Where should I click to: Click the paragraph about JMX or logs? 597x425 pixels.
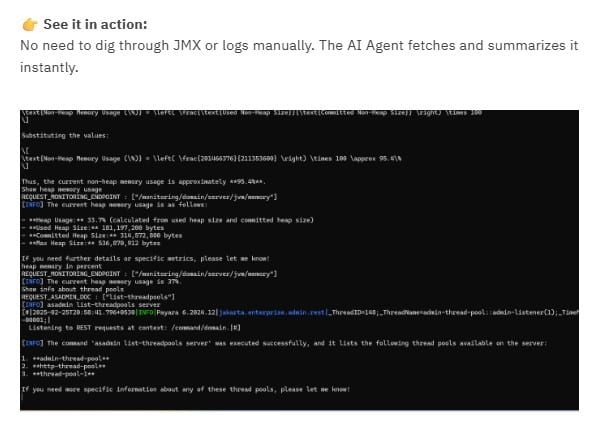click(299, 56)
